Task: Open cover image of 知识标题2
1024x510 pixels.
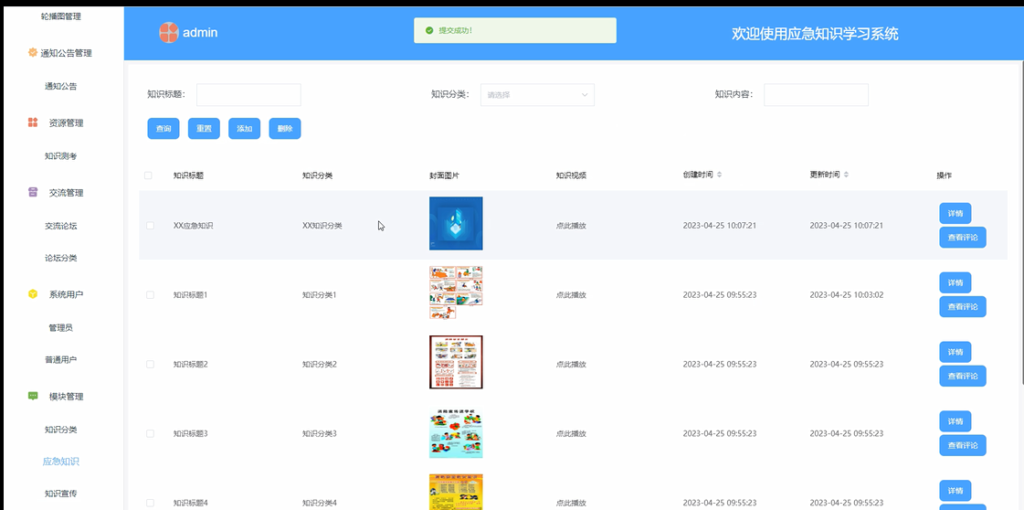Action: pos(456,362)
